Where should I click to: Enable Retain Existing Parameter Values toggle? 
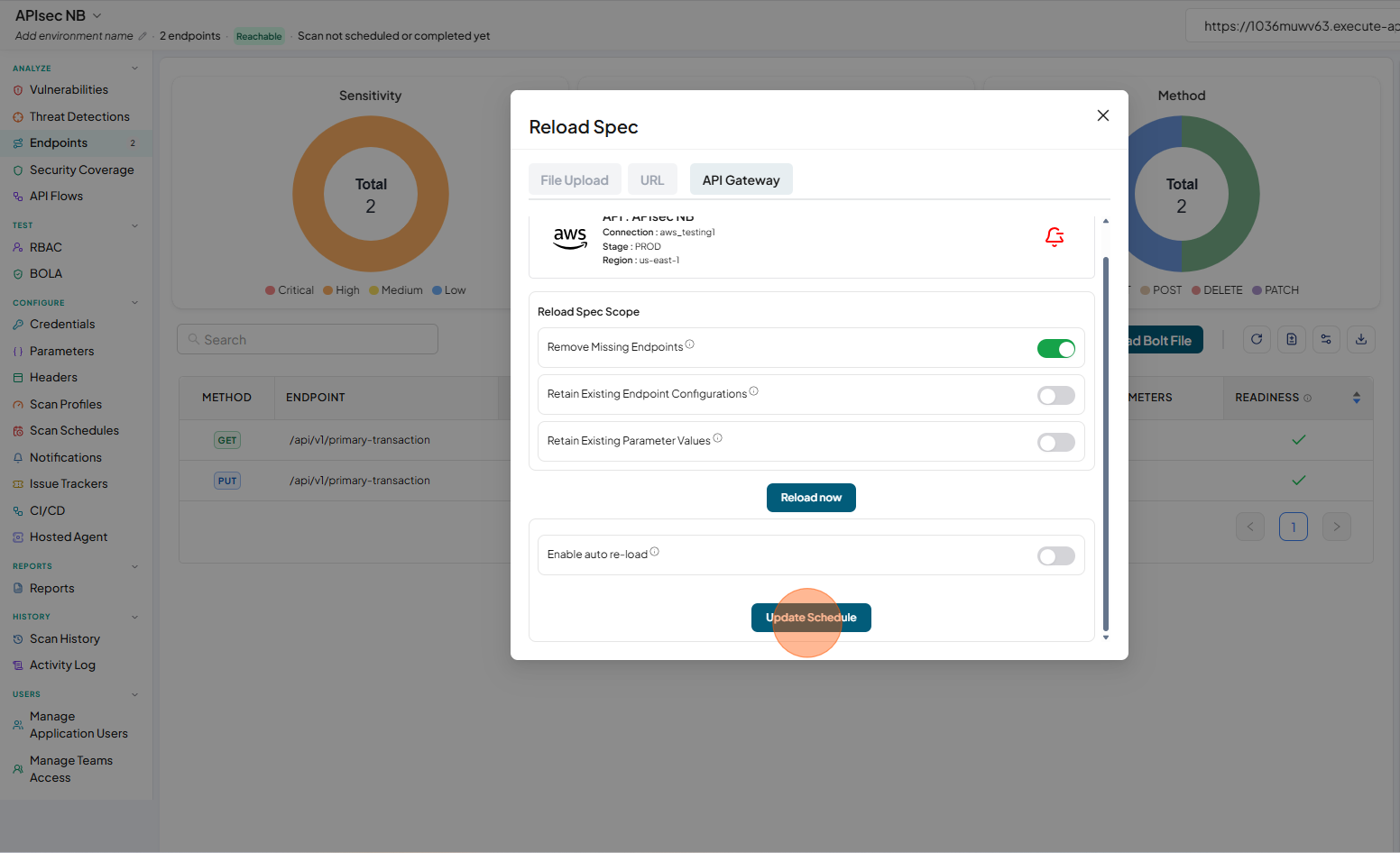(1056, 443)
